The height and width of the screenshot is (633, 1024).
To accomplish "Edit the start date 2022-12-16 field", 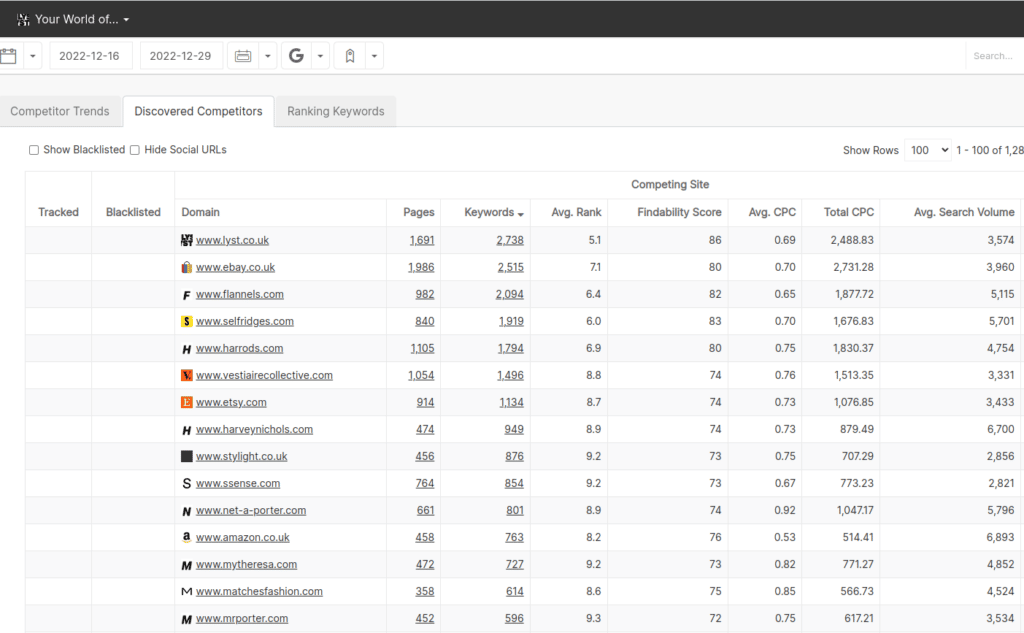I will pyautogui.click(x=90, y=56).
